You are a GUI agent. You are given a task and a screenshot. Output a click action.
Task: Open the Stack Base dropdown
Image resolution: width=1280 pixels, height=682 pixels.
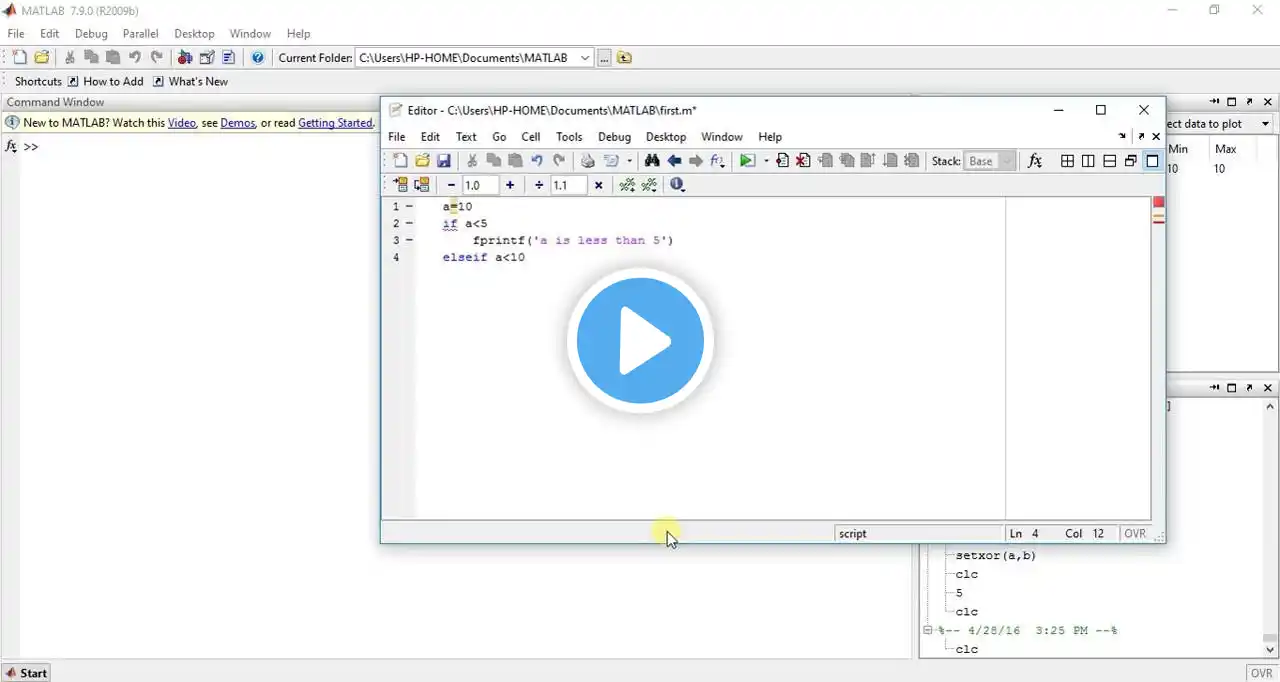pyautogui.click(x=990, y=161)
